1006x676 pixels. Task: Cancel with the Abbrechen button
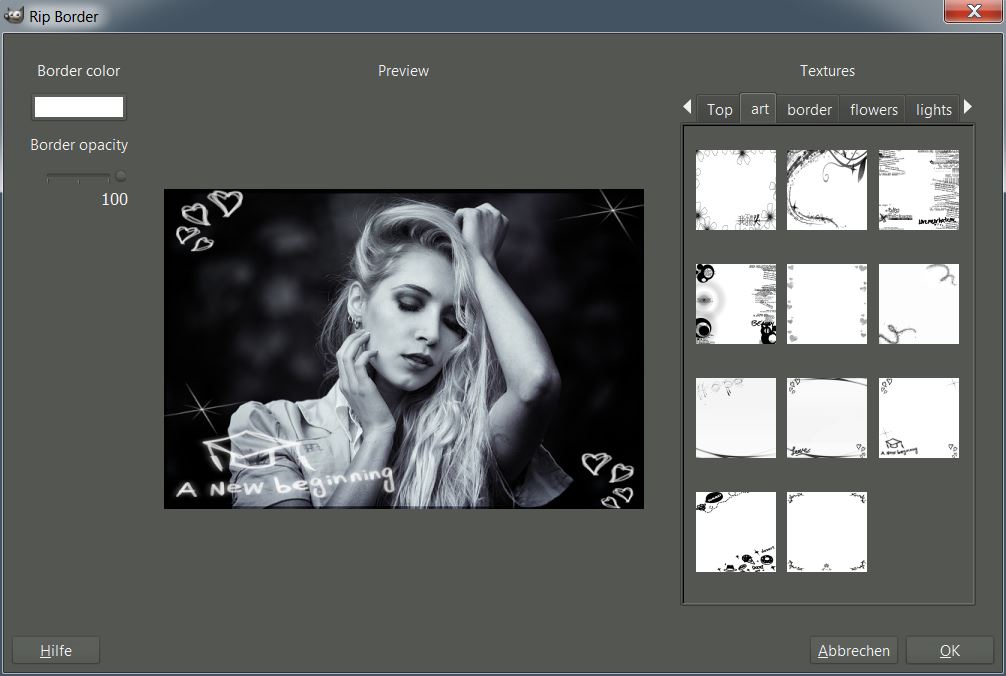coord(853,650)
